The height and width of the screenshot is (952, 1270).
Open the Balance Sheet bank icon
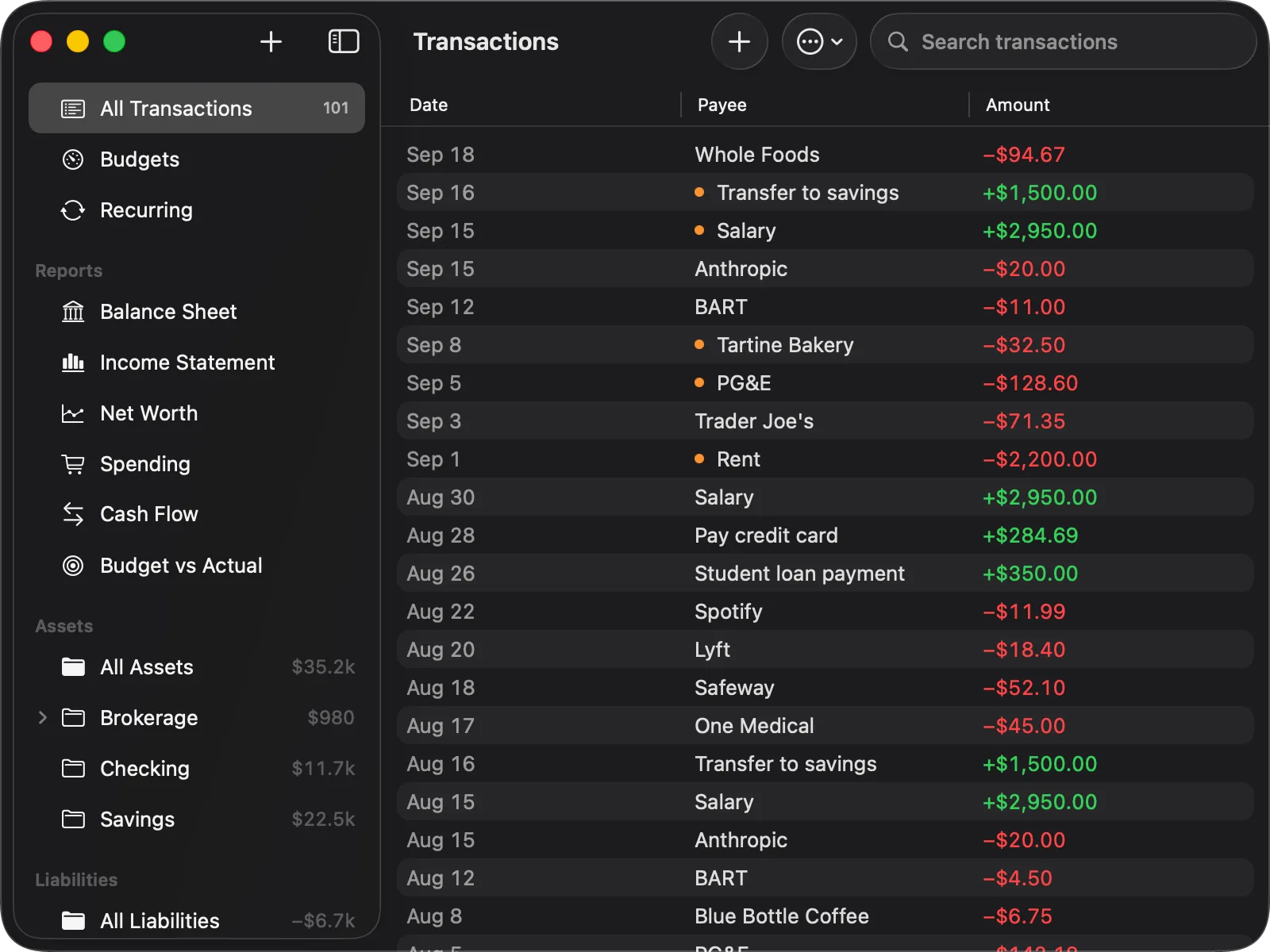[73, 312]
